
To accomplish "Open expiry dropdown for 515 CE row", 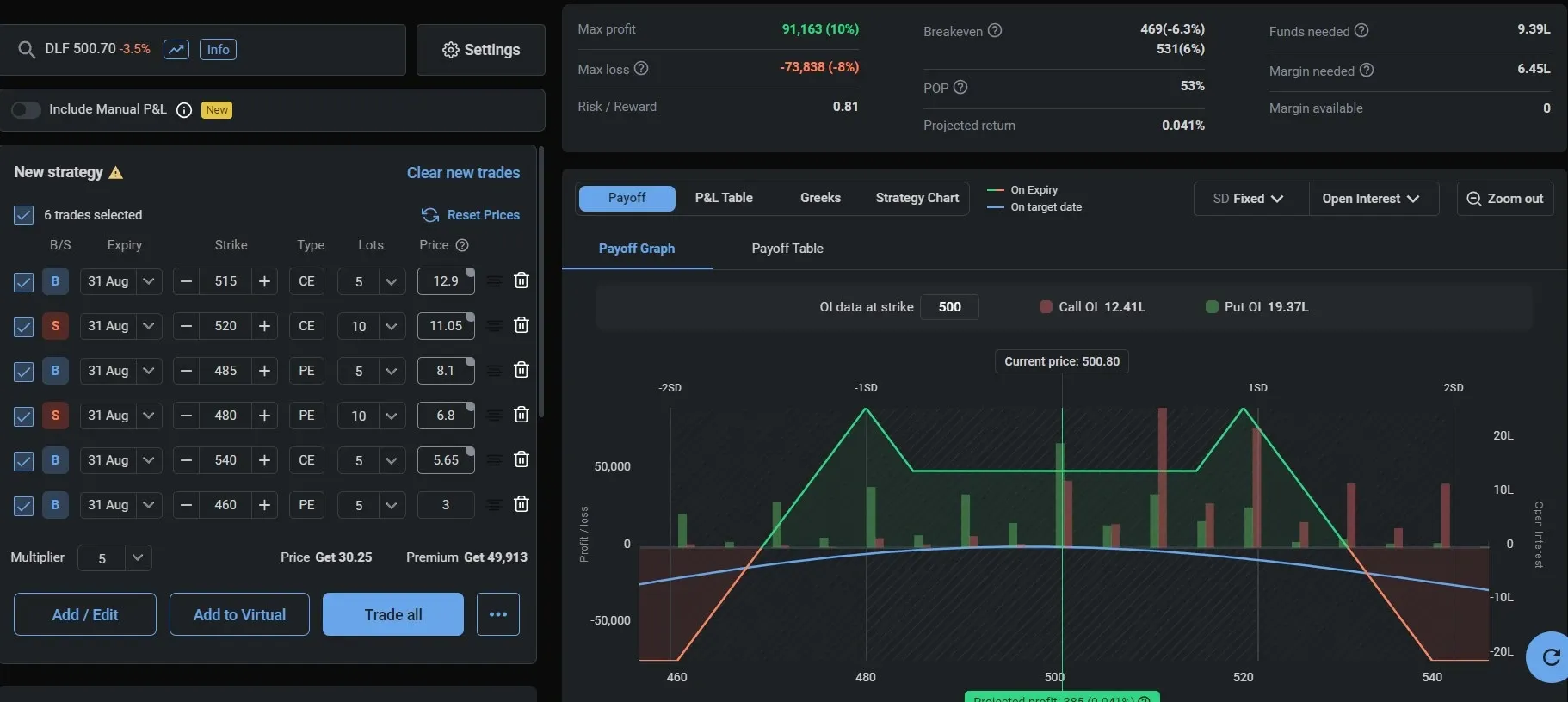I will (149, 281).
